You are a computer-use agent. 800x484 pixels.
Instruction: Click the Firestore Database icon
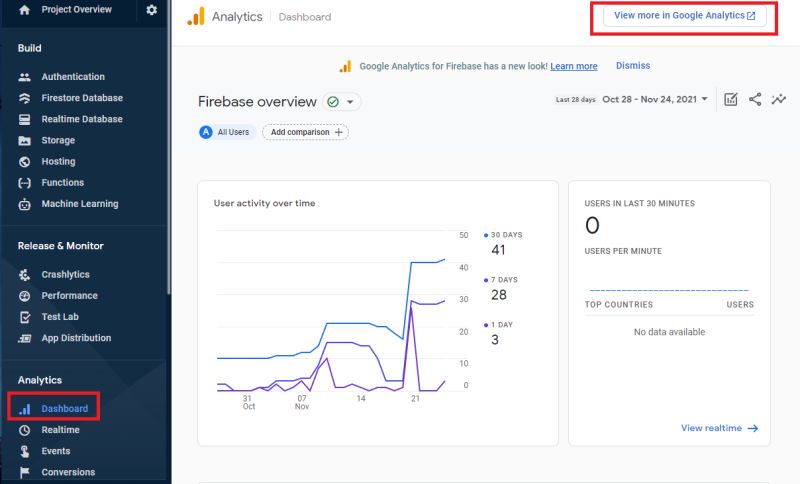24,98
